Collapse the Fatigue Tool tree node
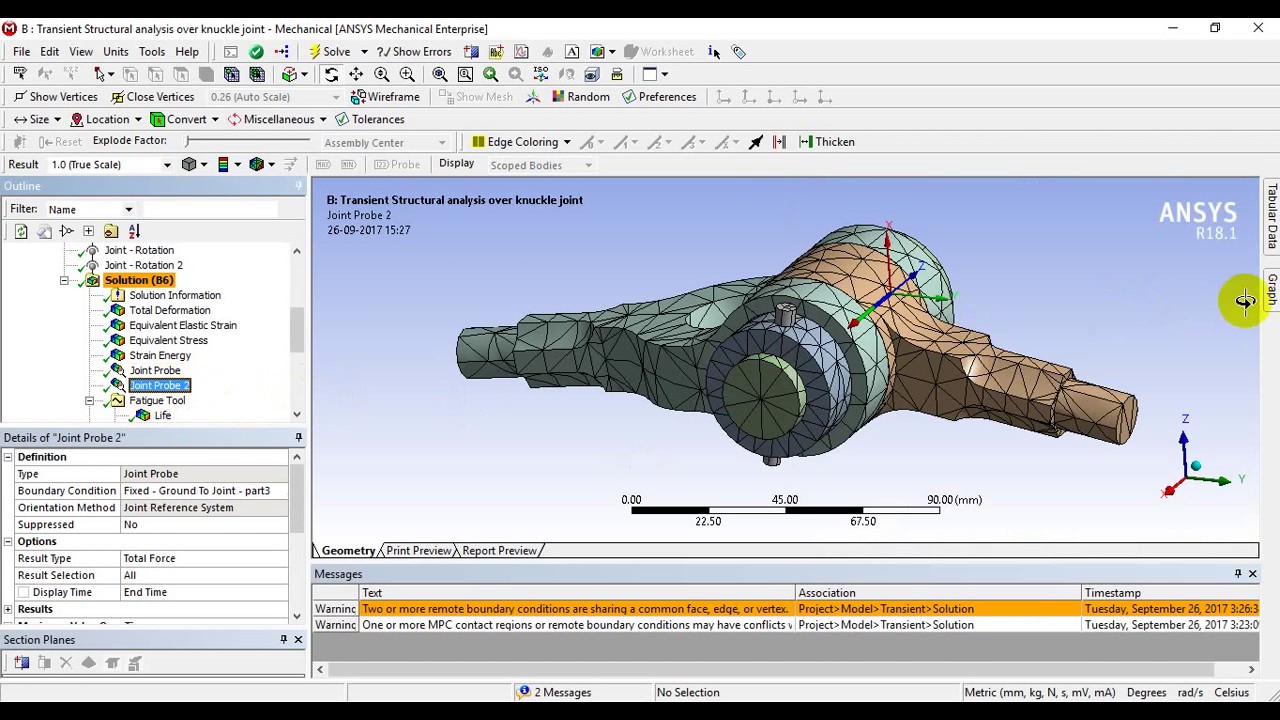This screenshot has width=1280, height=720. pos(89,401)
